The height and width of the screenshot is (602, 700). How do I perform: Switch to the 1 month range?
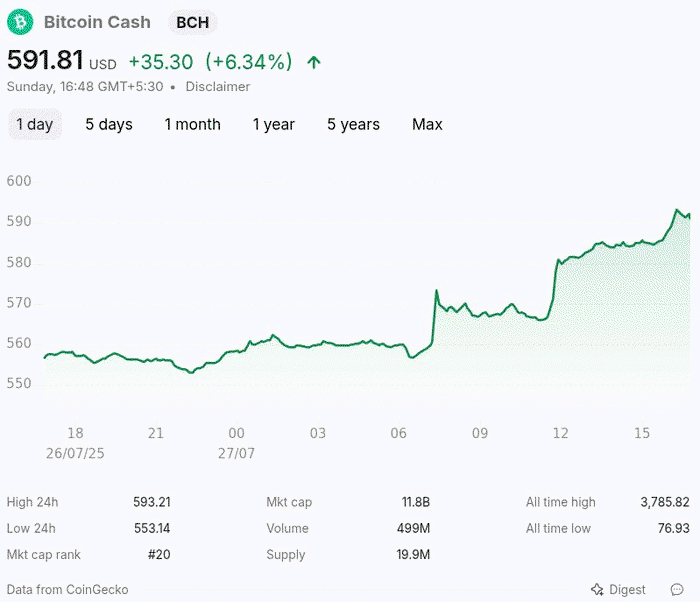(192, 124)
